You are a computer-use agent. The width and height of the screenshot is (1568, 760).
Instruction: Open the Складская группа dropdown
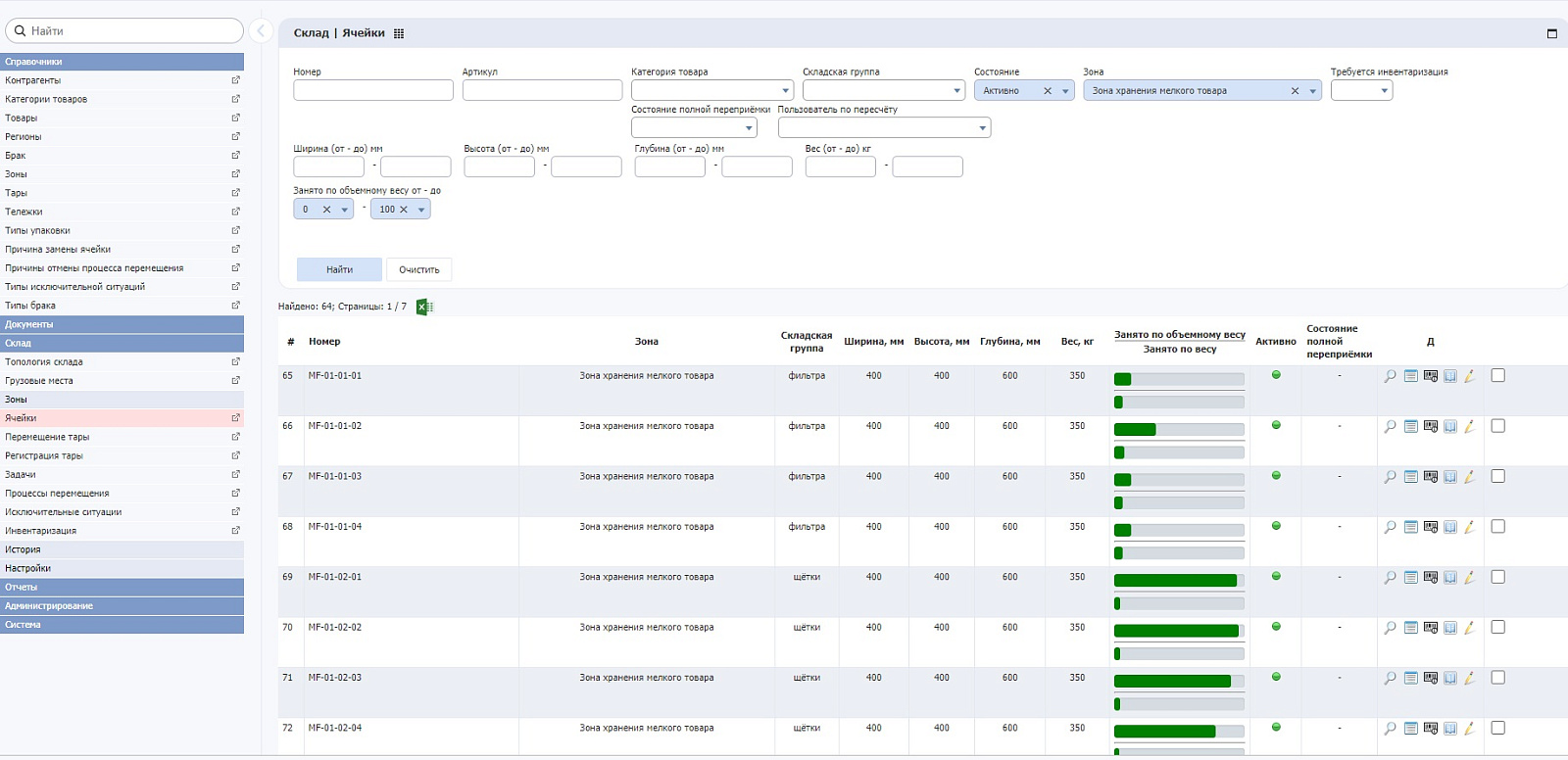point(884,90)
